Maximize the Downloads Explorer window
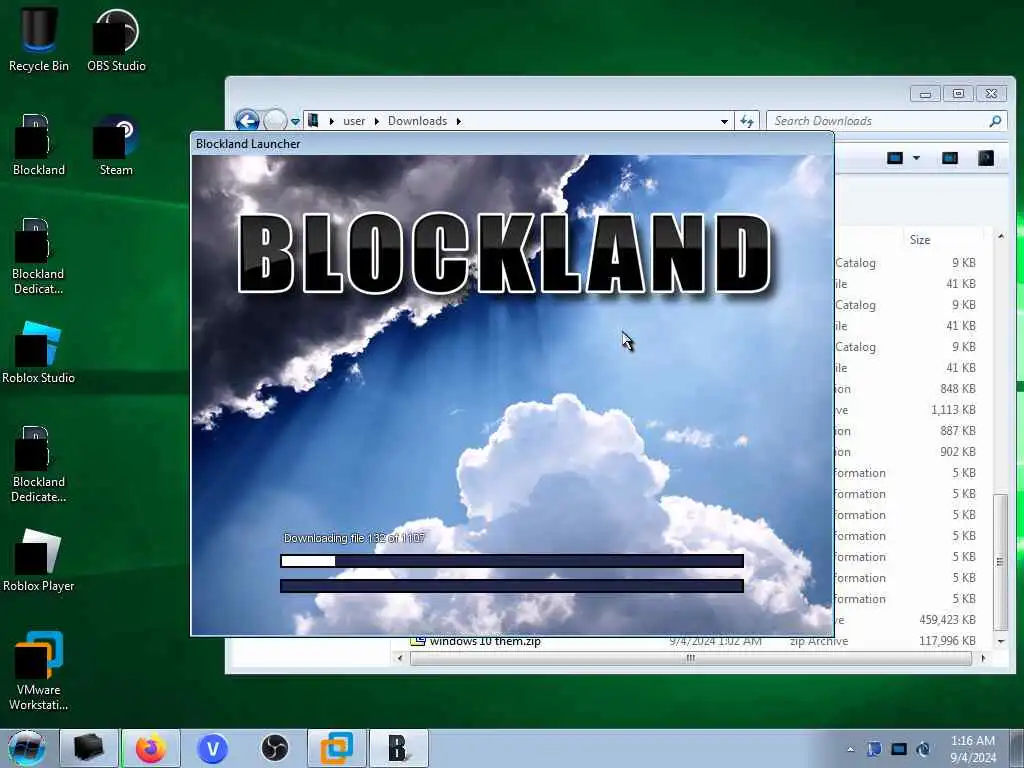 click(958, 94)
